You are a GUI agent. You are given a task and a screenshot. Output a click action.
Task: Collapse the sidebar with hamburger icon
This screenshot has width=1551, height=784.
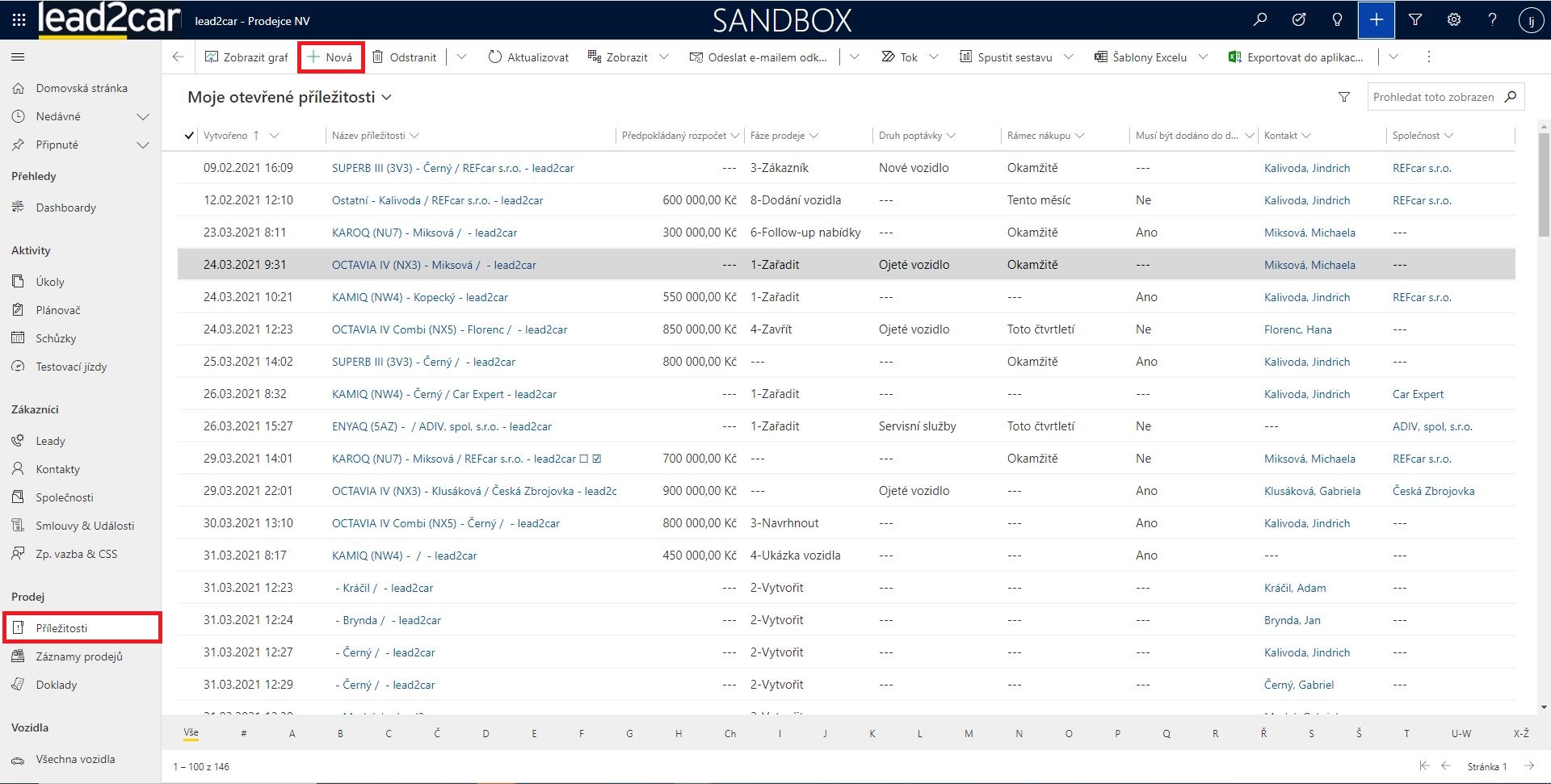pos(18,57)
